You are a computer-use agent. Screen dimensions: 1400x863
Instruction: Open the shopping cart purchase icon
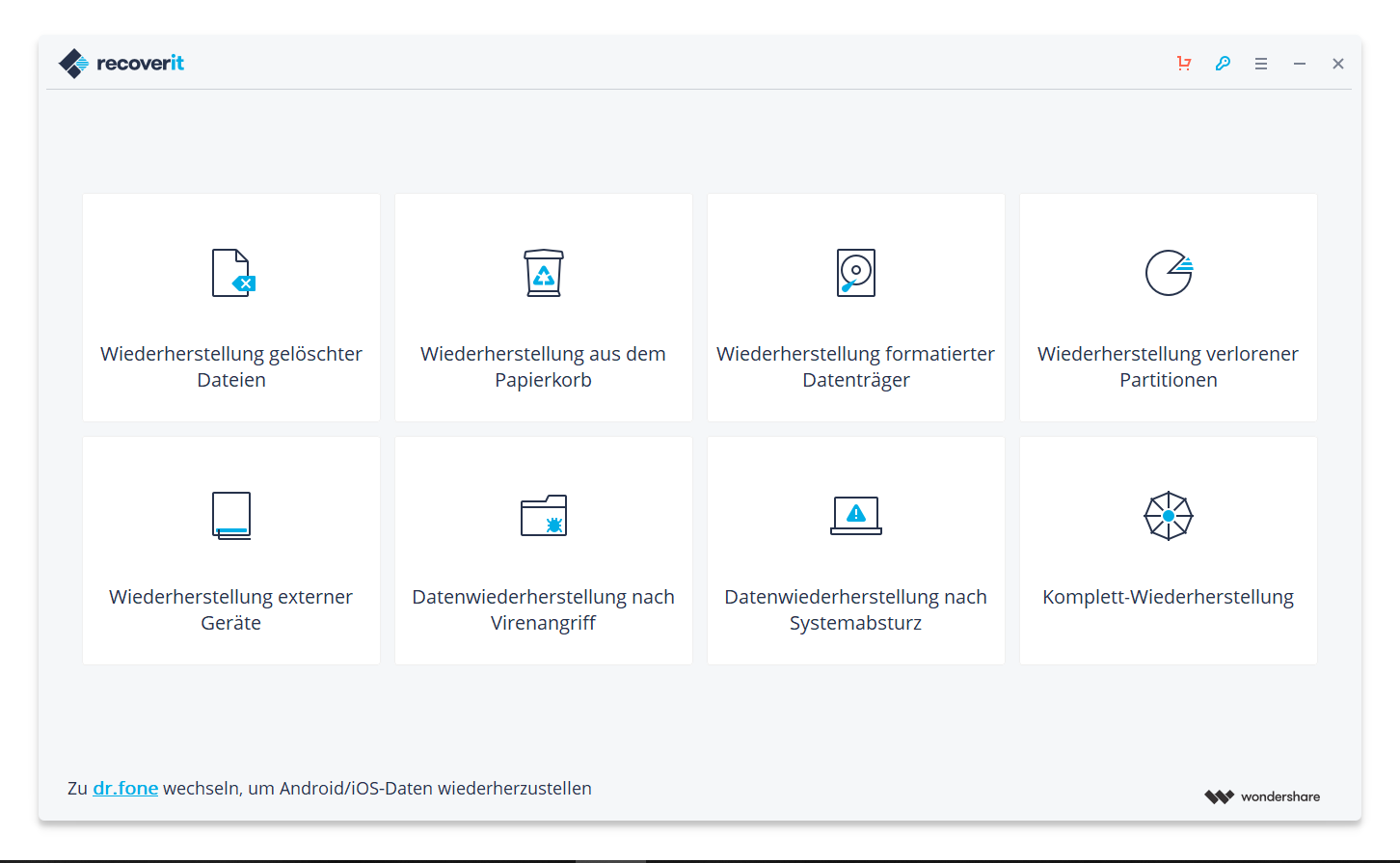tap(1184, 64)
